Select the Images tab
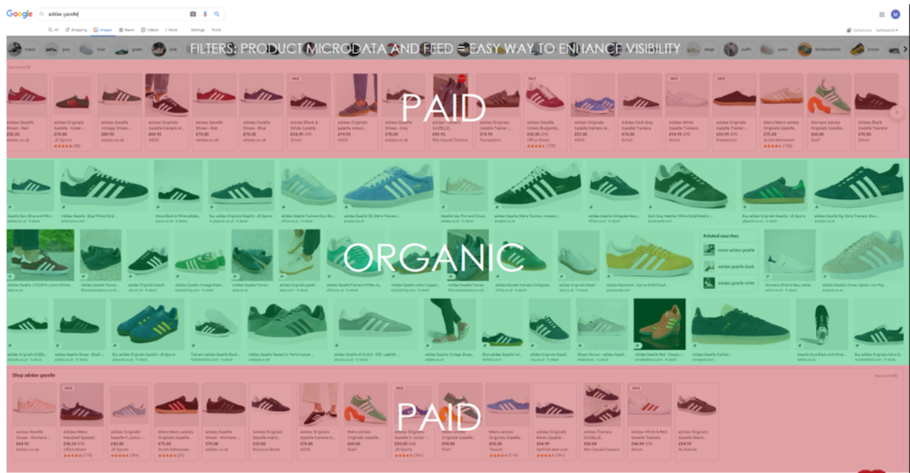 pyautogui.click(x=103, y=30)
